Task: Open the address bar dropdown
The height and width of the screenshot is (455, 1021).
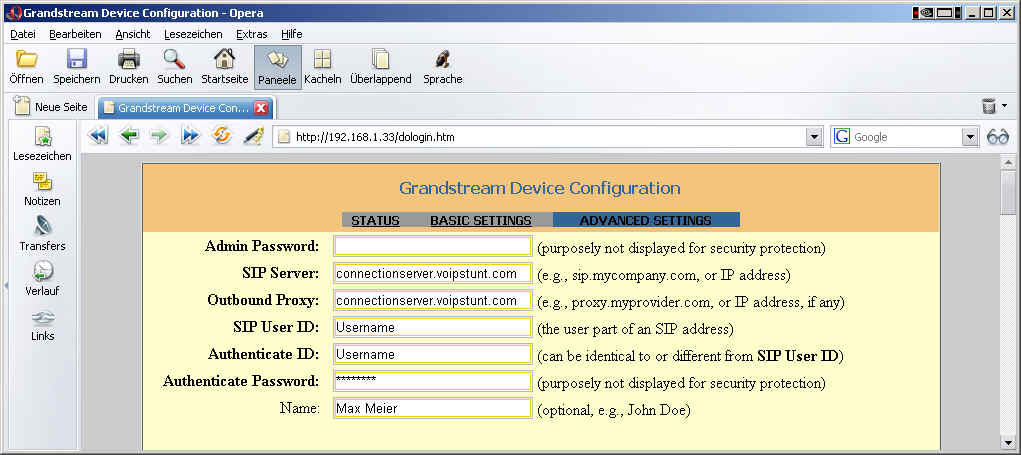Action: [814, 137]
